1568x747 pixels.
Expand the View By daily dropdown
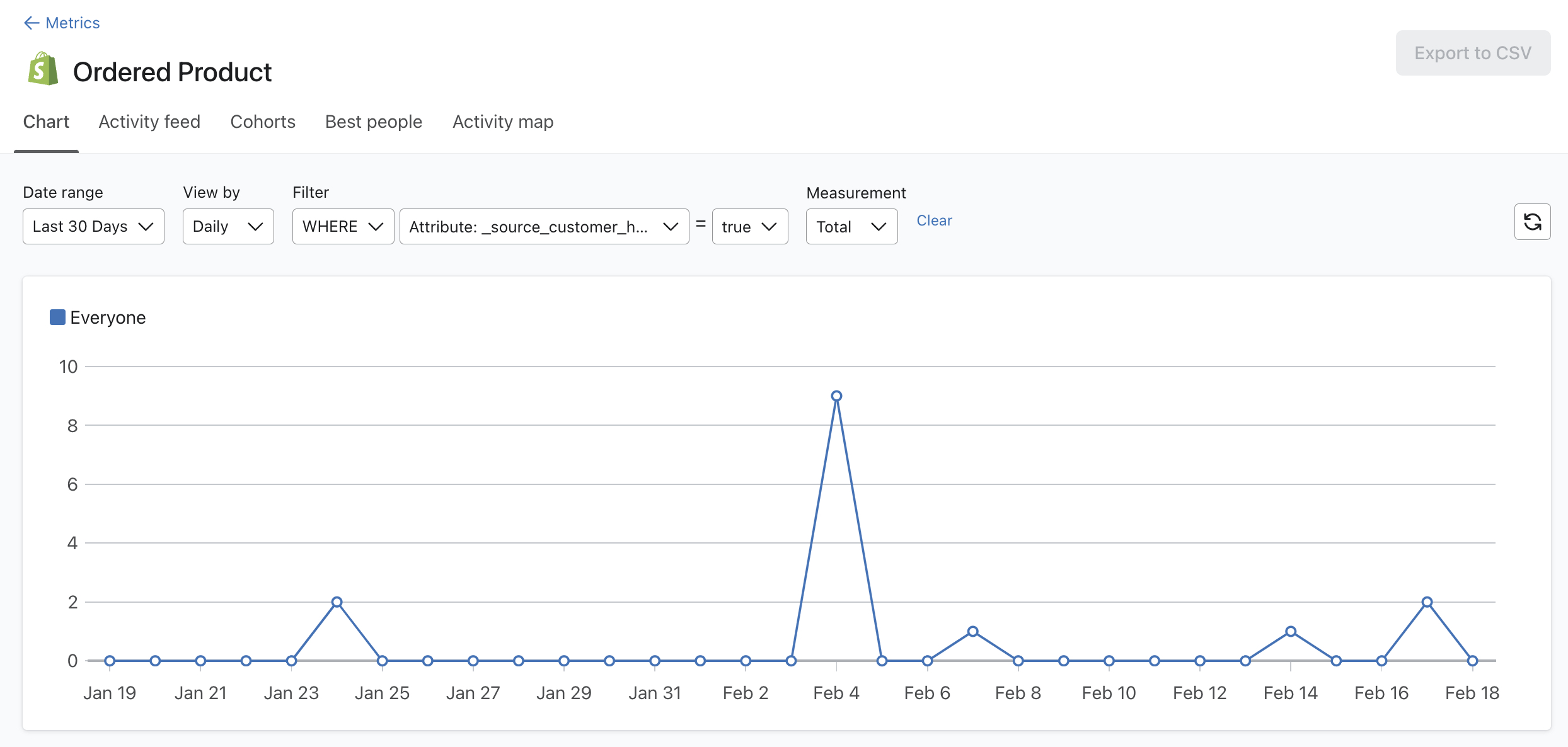pyautogui.click(x=227, y=226)
